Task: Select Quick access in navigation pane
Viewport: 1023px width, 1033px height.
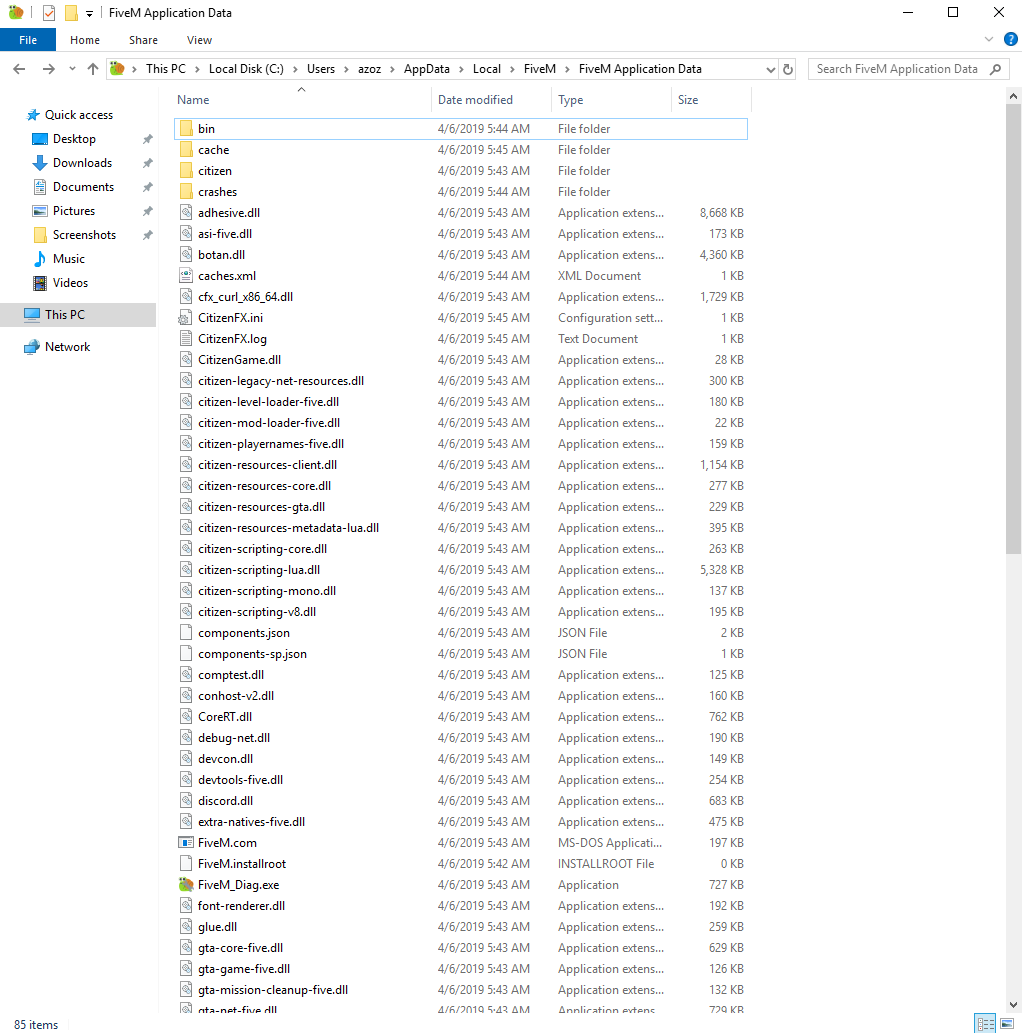Action: click(x=78, y=115)
